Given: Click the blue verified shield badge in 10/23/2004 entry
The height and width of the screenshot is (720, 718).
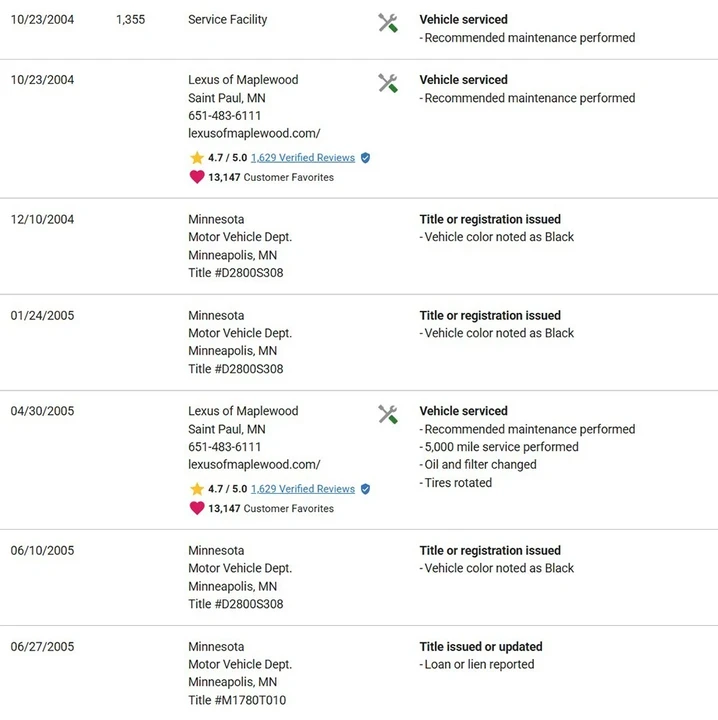Looking at the screenshot, I should tap(365, 158).
